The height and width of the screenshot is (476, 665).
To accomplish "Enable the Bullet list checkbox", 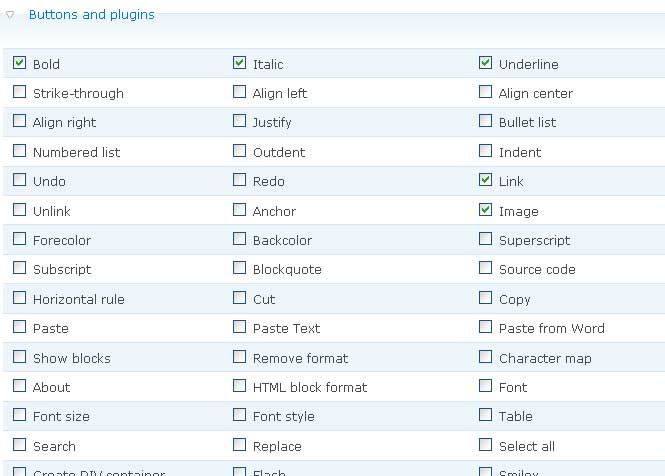I will point(486,121).
